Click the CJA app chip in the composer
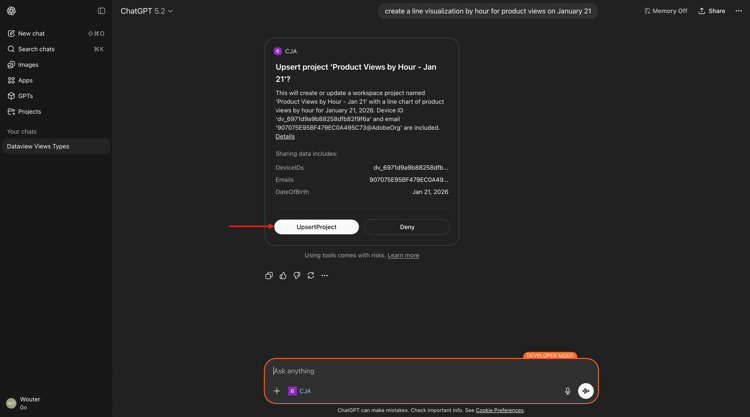Image resolution: width=750 pixels, height=417 pixels. pos(299,391)
